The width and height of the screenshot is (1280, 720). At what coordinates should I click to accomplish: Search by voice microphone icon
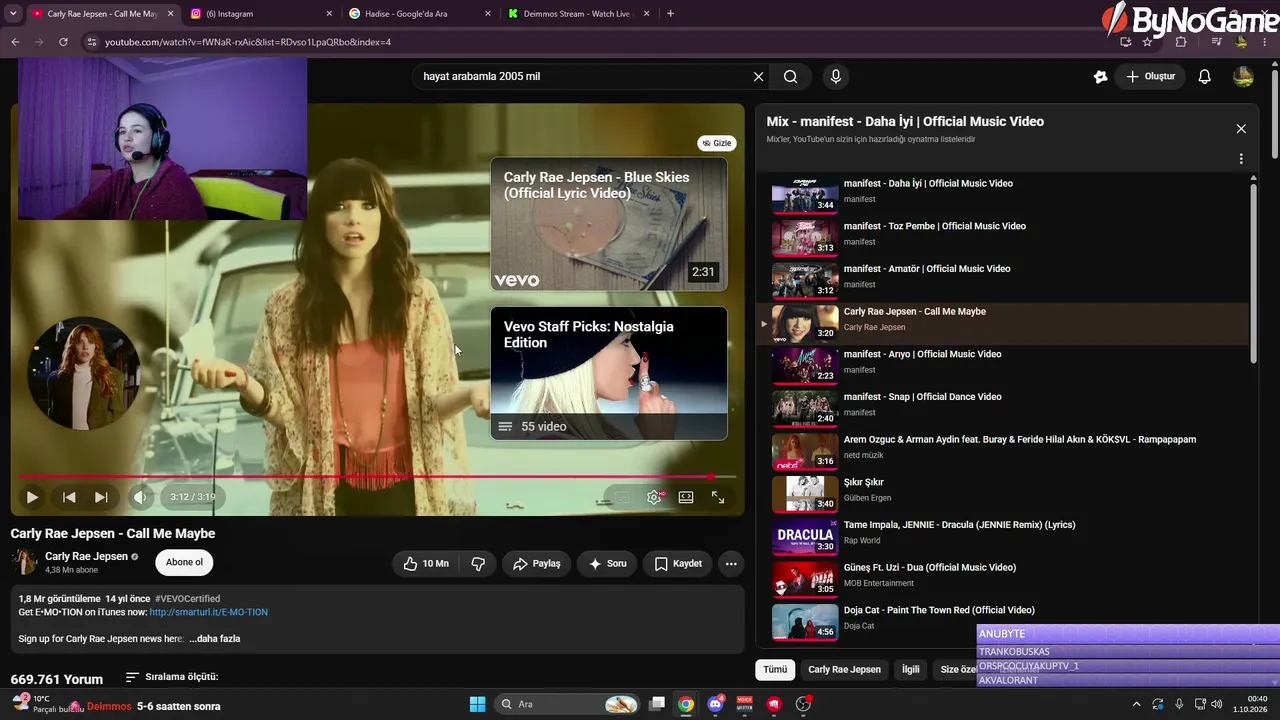836,76
